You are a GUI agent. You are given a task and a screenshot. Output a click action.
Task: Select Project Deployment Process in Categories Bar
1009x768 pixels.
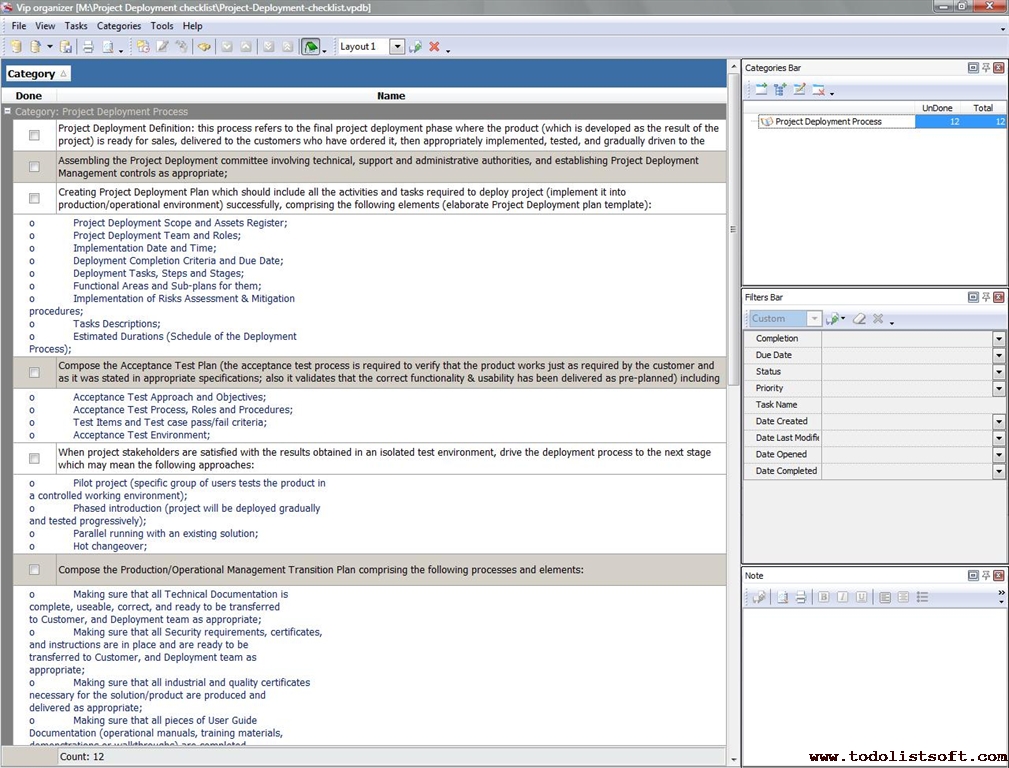click(828, 122)
